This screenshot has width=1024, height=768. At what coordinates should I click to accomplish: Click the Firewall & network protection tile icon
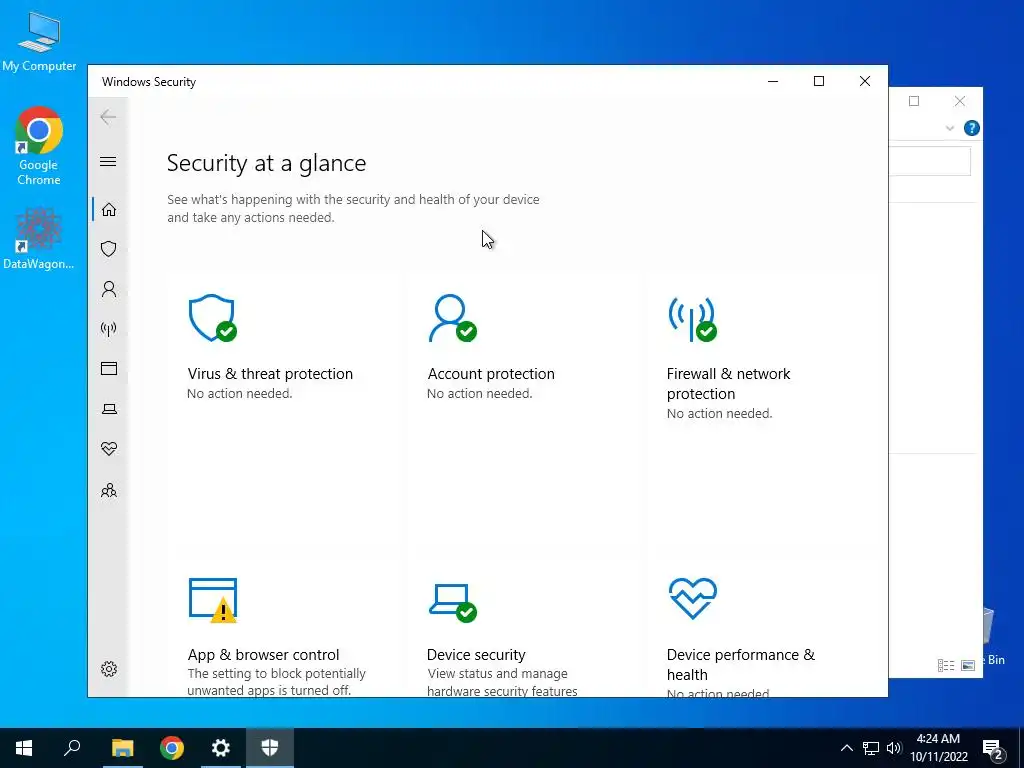(x=692, y=319)
